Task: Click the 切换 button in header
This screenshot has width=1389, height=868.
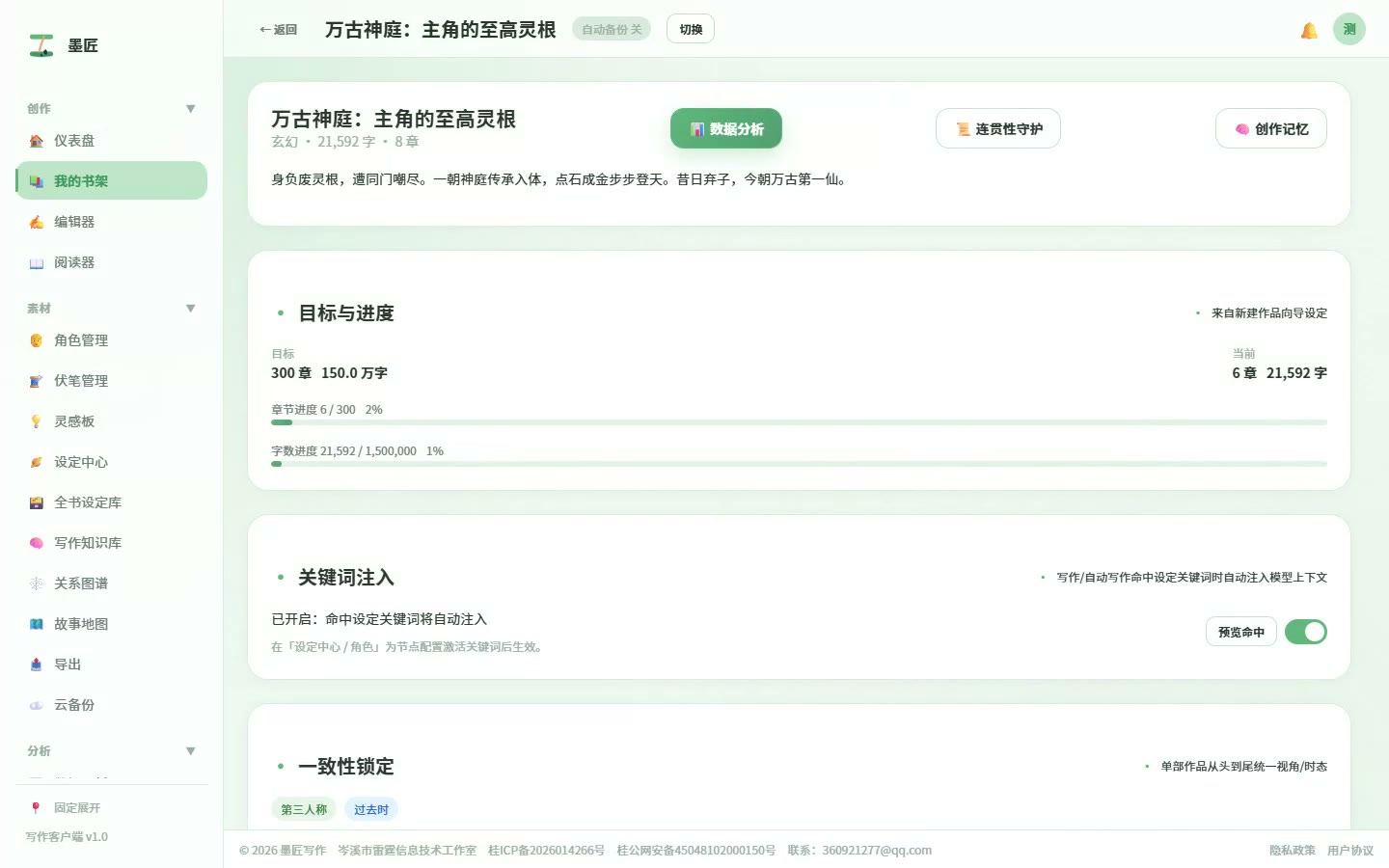Action: click(691, 29)
